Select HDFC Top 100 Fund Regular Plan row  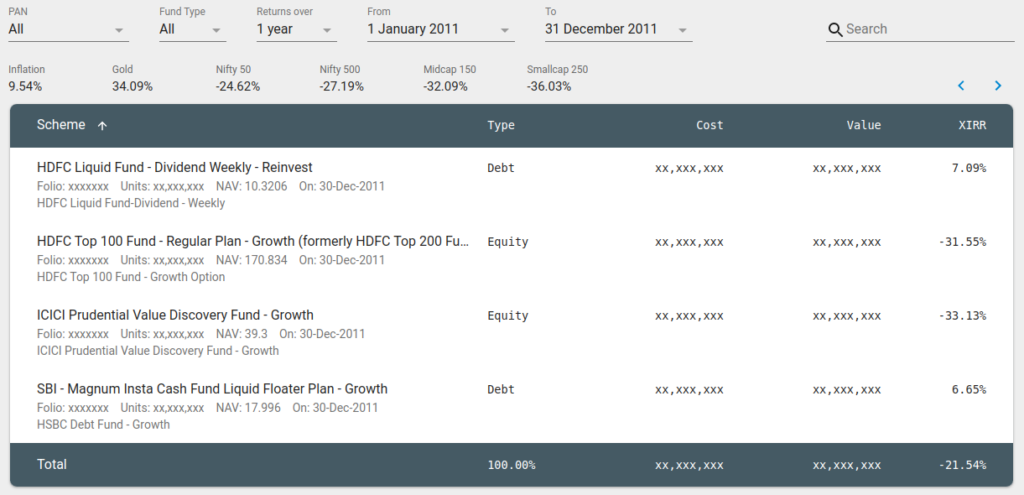point(511,259)
